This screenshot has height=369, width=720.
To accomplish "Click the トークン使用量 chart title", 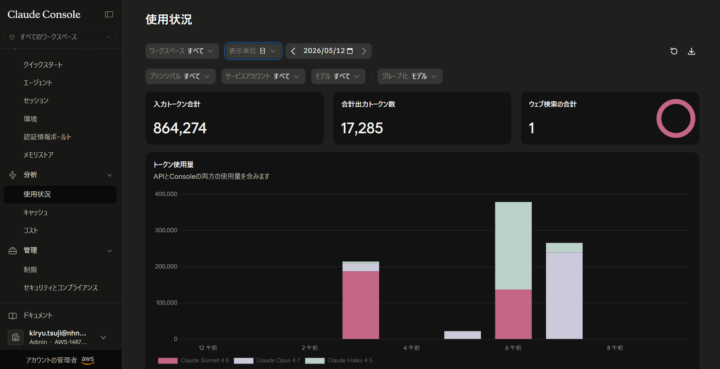I will [174, 165].
